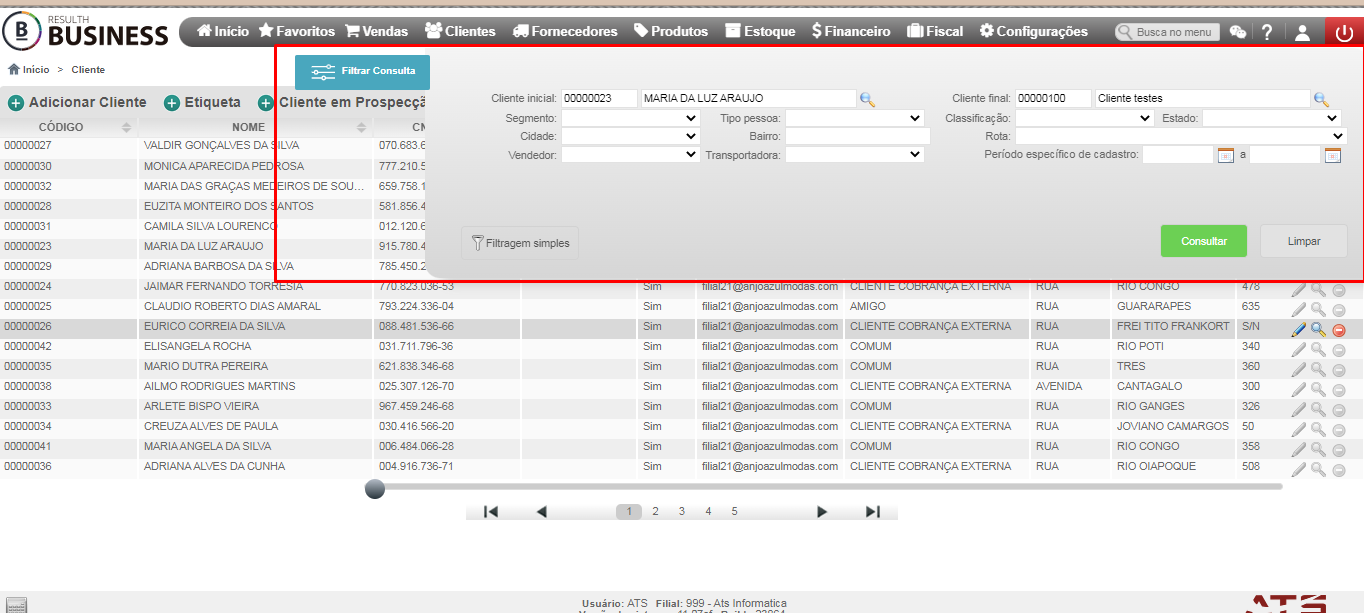The width and height of the screenshot is (1364, 613).
Task: Expand the Transportadora dropdown
Action: click(854, 155)
